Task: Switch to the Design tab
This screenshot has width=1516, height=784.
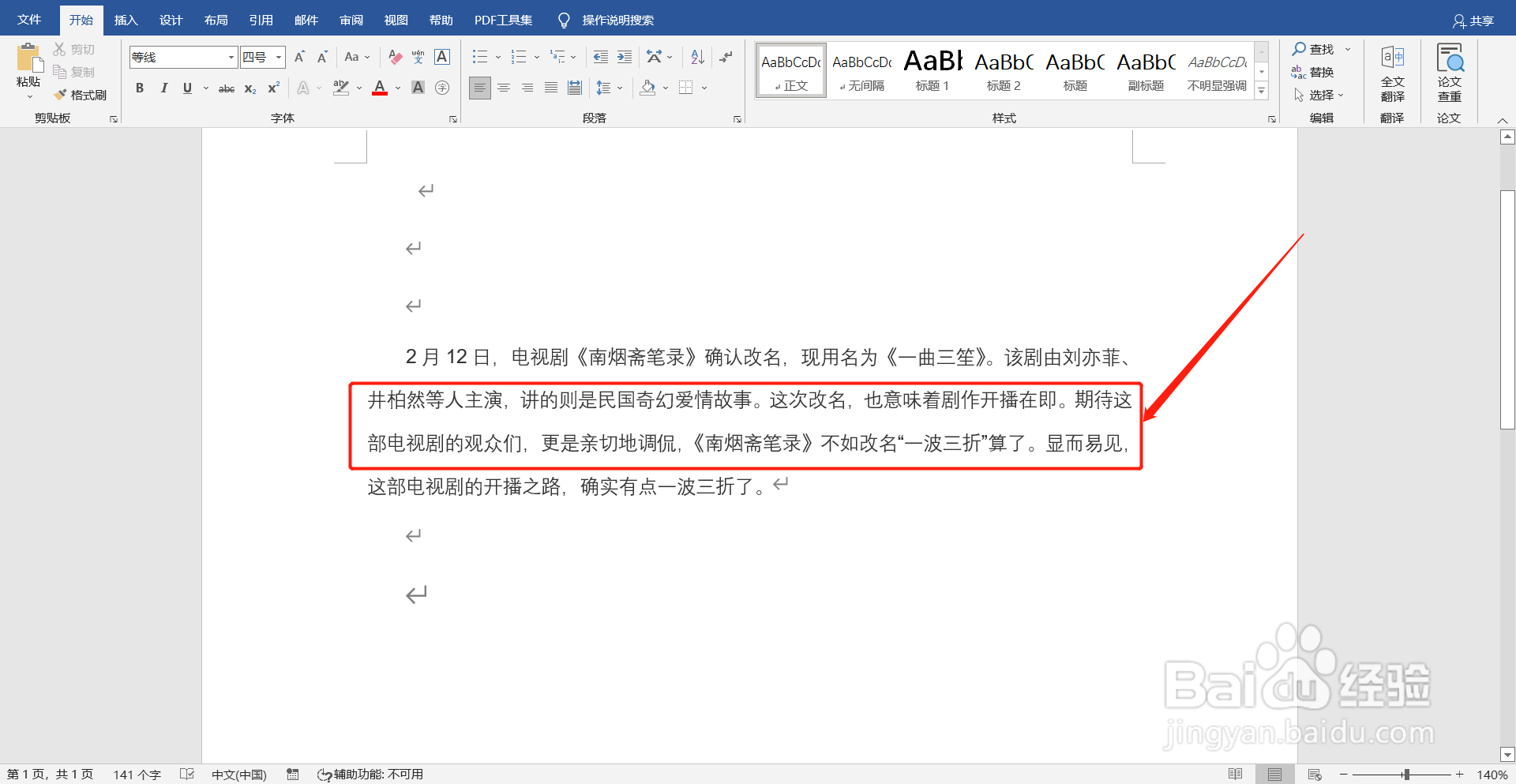Action: pyautogui.click(x=171, y=21)
